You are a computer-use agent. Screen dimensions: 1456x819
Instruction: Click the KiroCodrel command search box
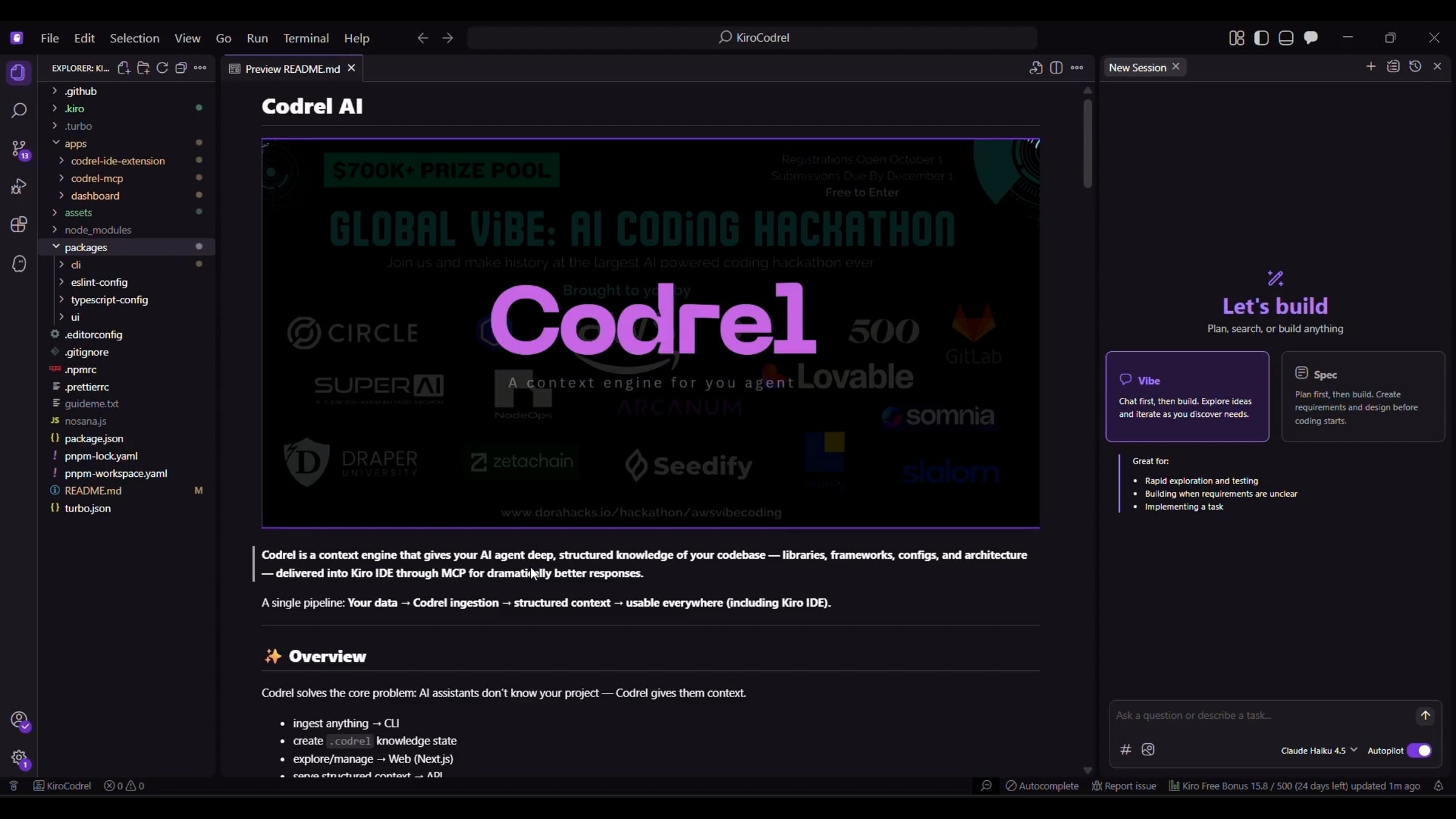coord(752,38)
